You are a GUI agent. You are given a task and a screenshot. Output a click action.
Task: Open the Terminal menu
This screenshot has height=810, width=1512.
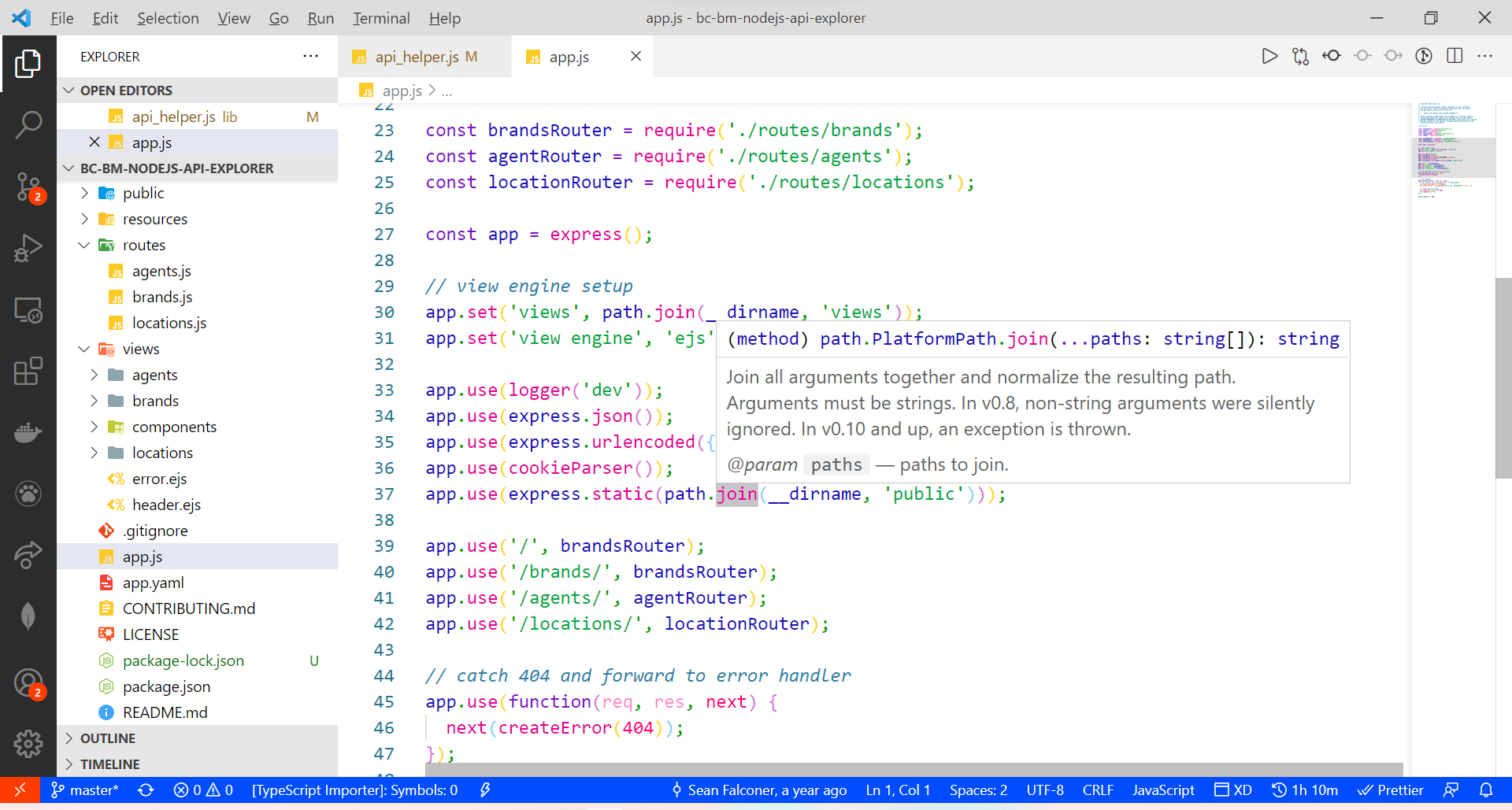coord(381,17)
